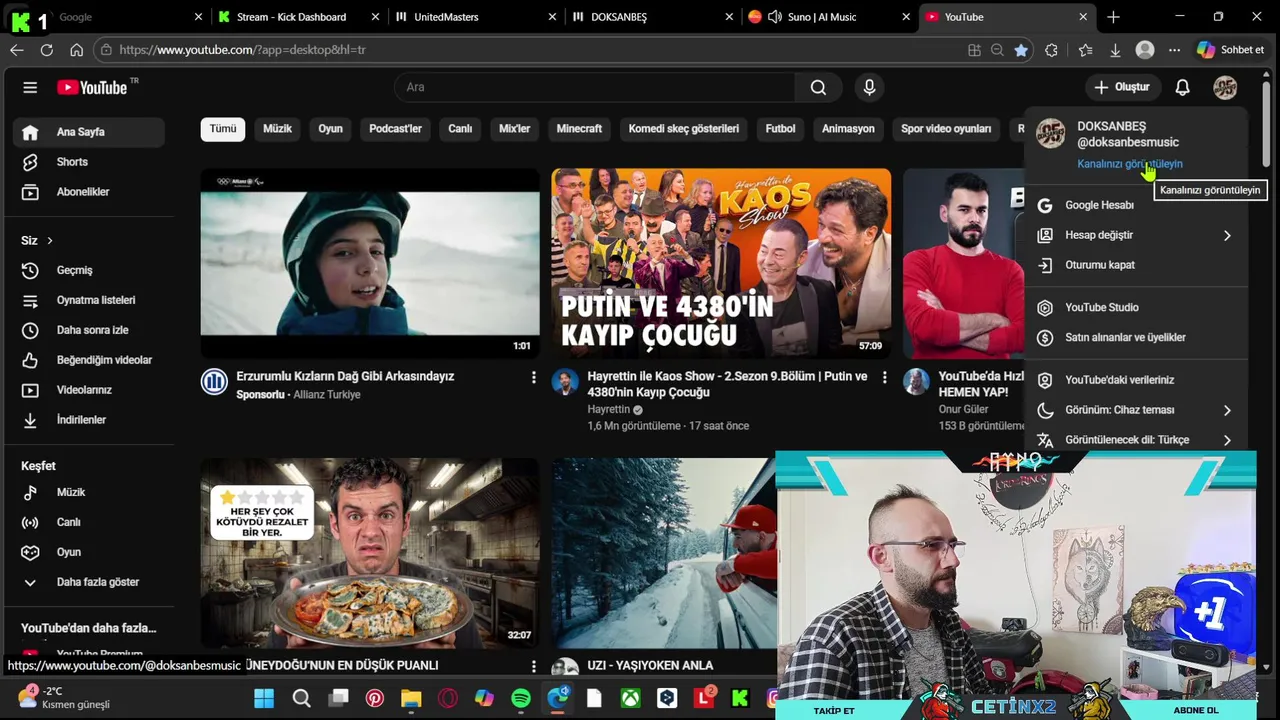
Task: Select the Minecraft filter chip
Action: tap(579, 129)
